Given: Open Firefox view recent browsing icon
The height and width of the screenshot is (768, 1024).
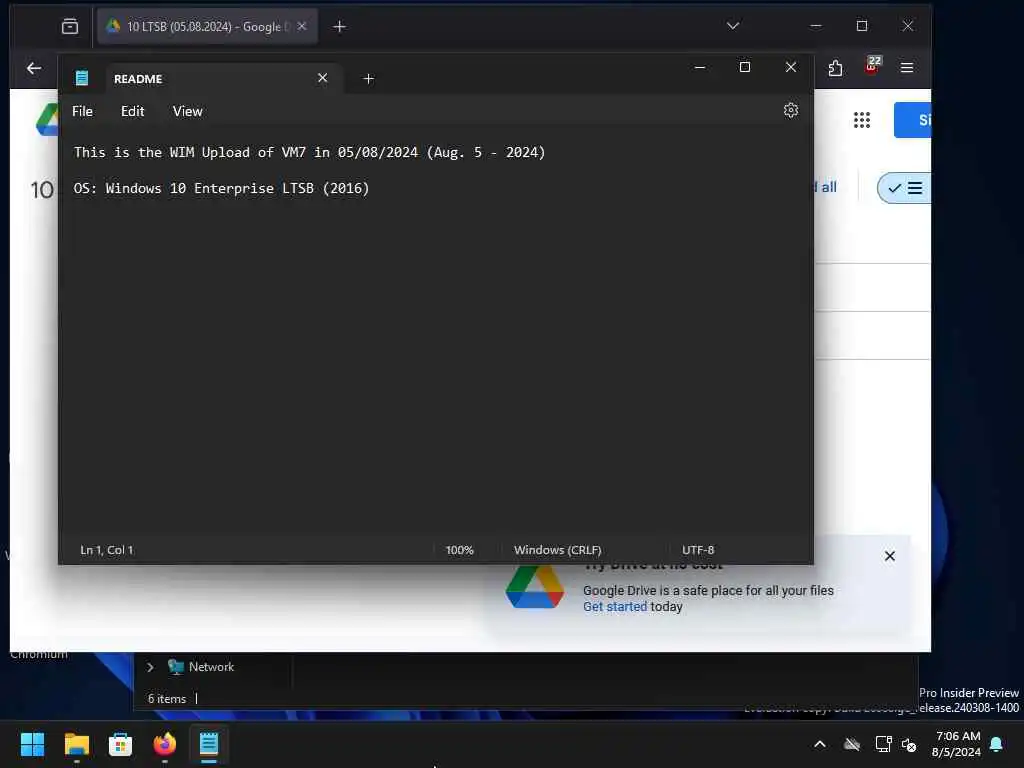Looking at the screenshot, I should point(70,26).
